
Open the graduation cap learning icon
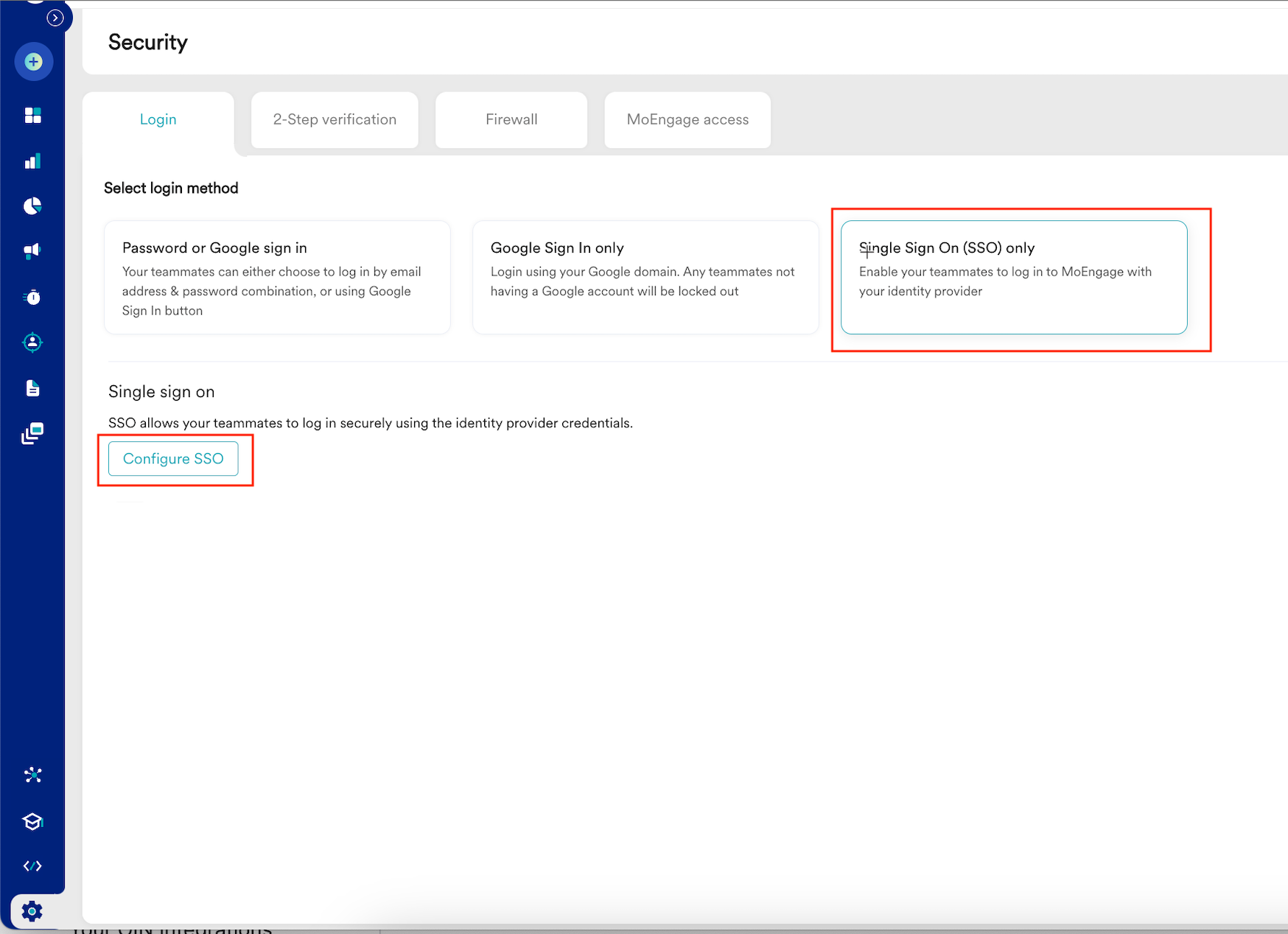(x=33, y=821)
